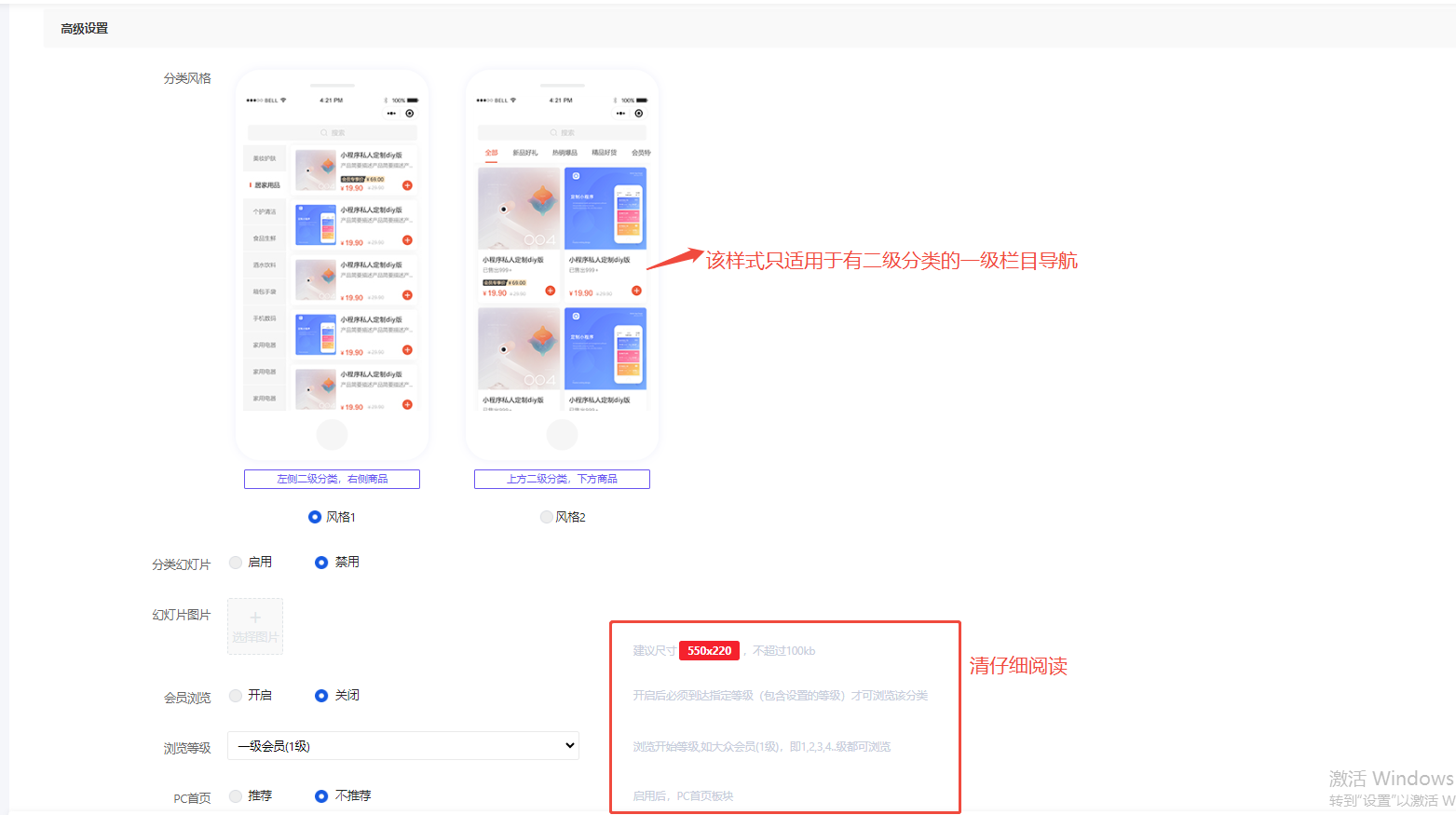The height and width of the screenshot is (815, 1456).
Task: Click the red 550x220 size badge
Action: pos(709,651)
